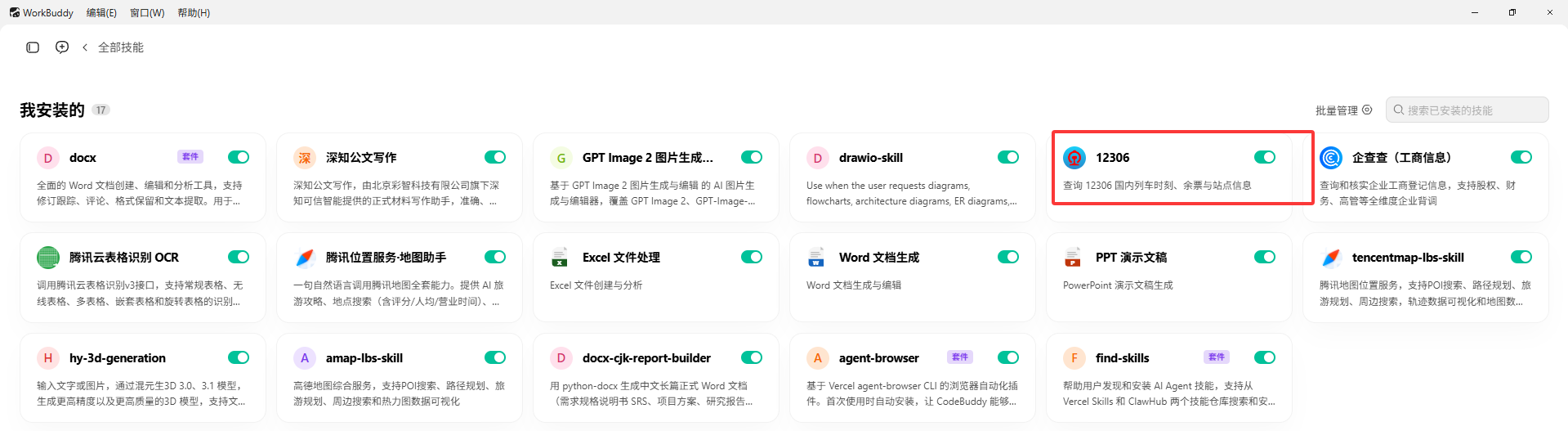The width and height of the screenshot is (1568, 431).
Task: Click the docx skill icon
Action: click(48, 158)
